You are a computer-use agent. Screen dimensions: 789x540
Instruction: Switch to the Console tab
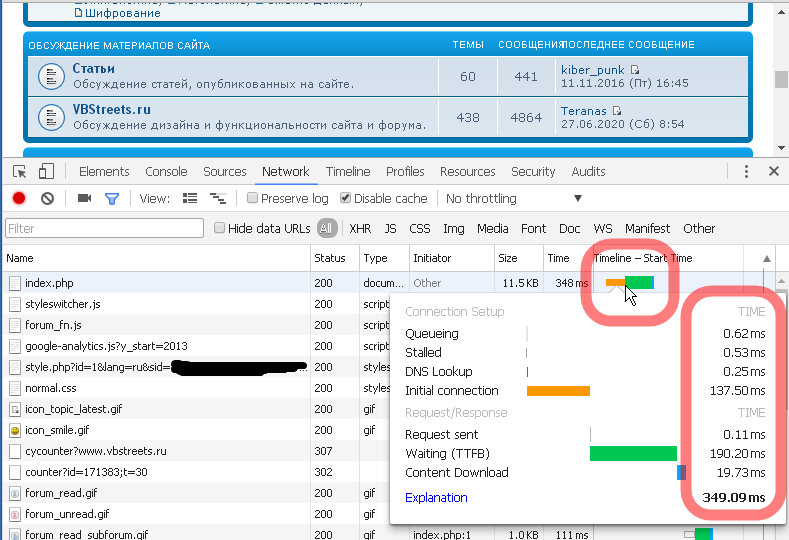166,171
